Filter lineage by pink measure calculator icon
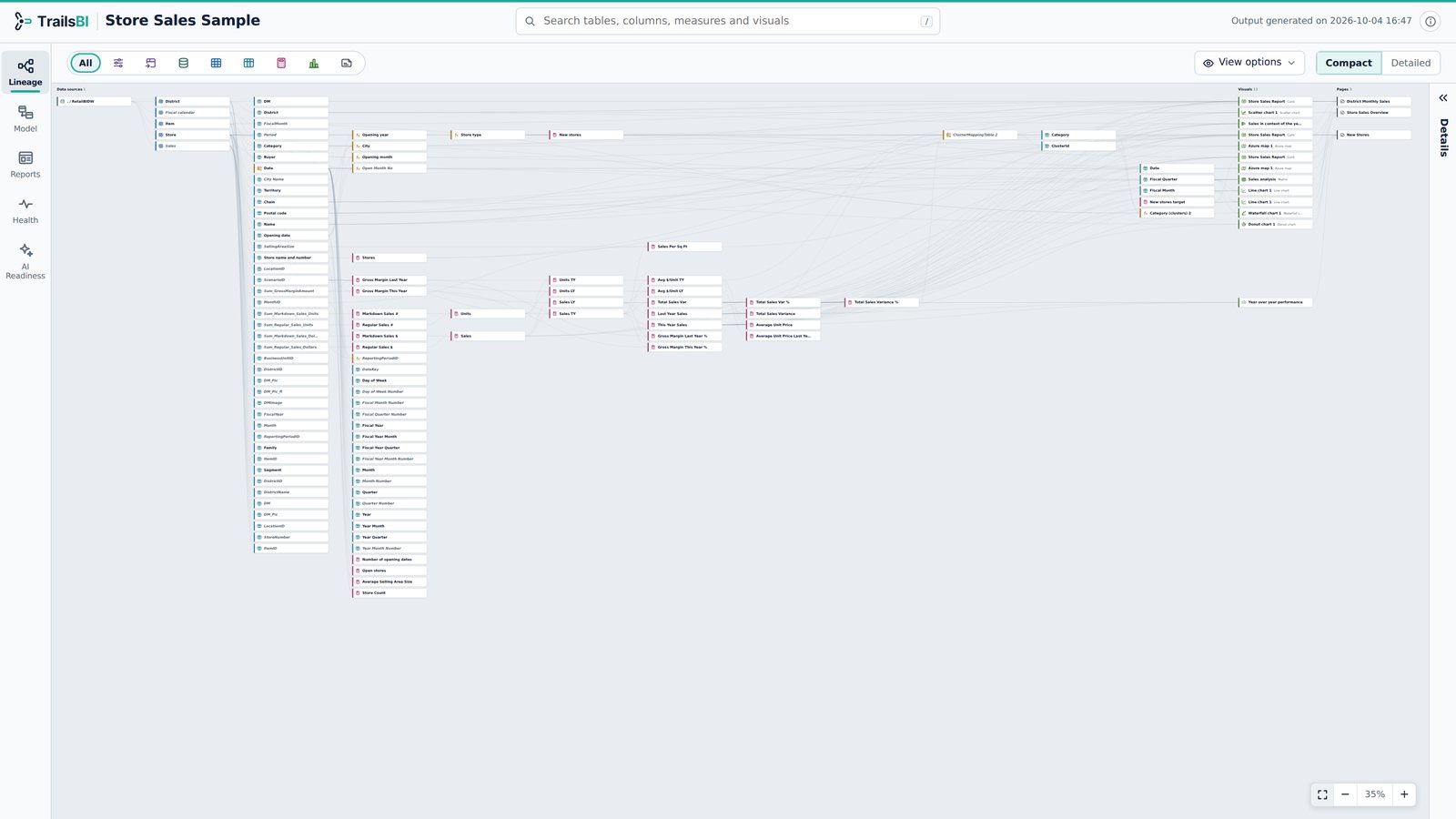The image size is (1456, 819). 281,63
